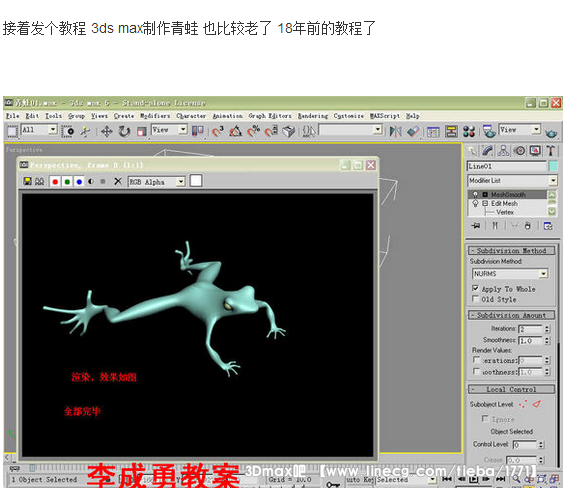Viewport: 566px width, 488px height.
Task: Open the Edit menu
Action: click(x=32, y=116)
